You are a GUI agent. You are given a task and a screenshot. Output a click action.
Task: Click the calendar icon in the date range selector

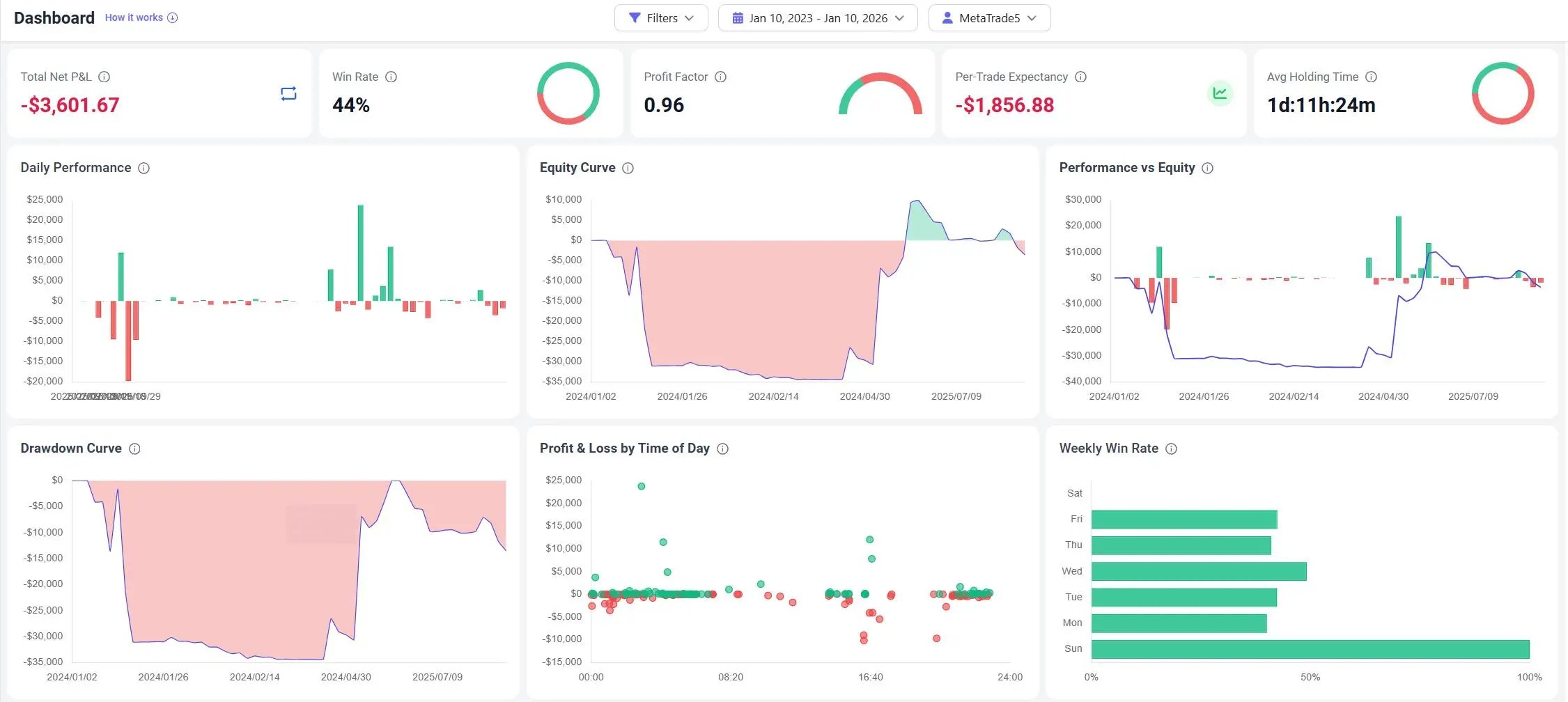coord(736,17)
